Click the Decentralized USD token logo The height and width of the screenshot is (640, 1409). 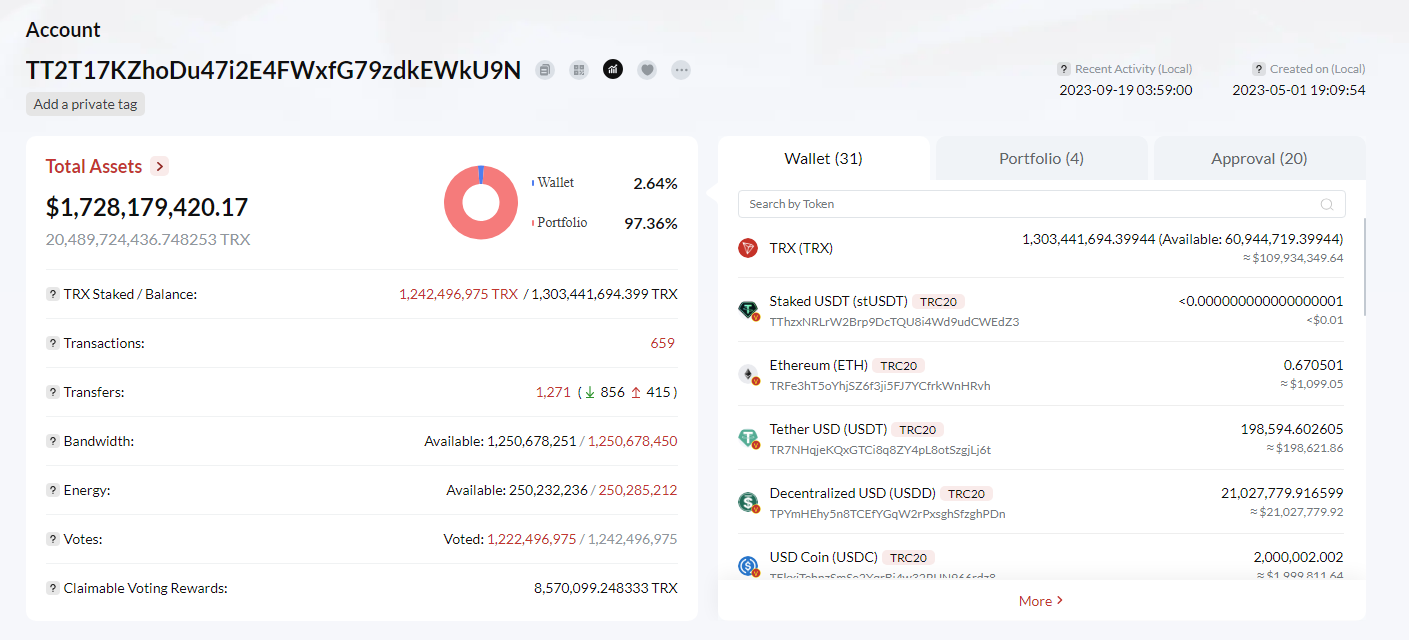pos(749,503)
